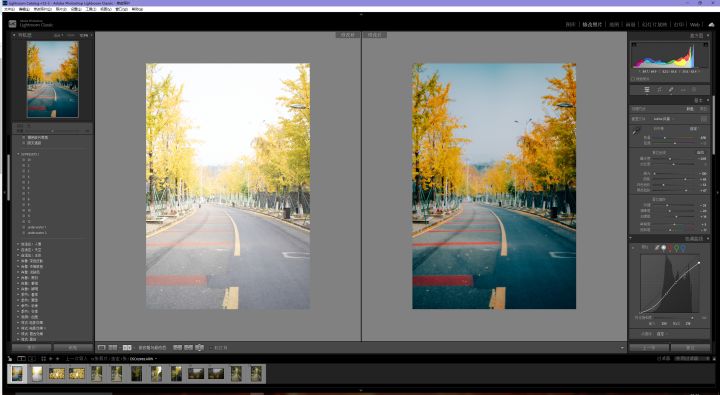The height and width of the screenshot is (395, 720).
Task: Select the blue channel curve icon
Action: (x=683, y=248)
